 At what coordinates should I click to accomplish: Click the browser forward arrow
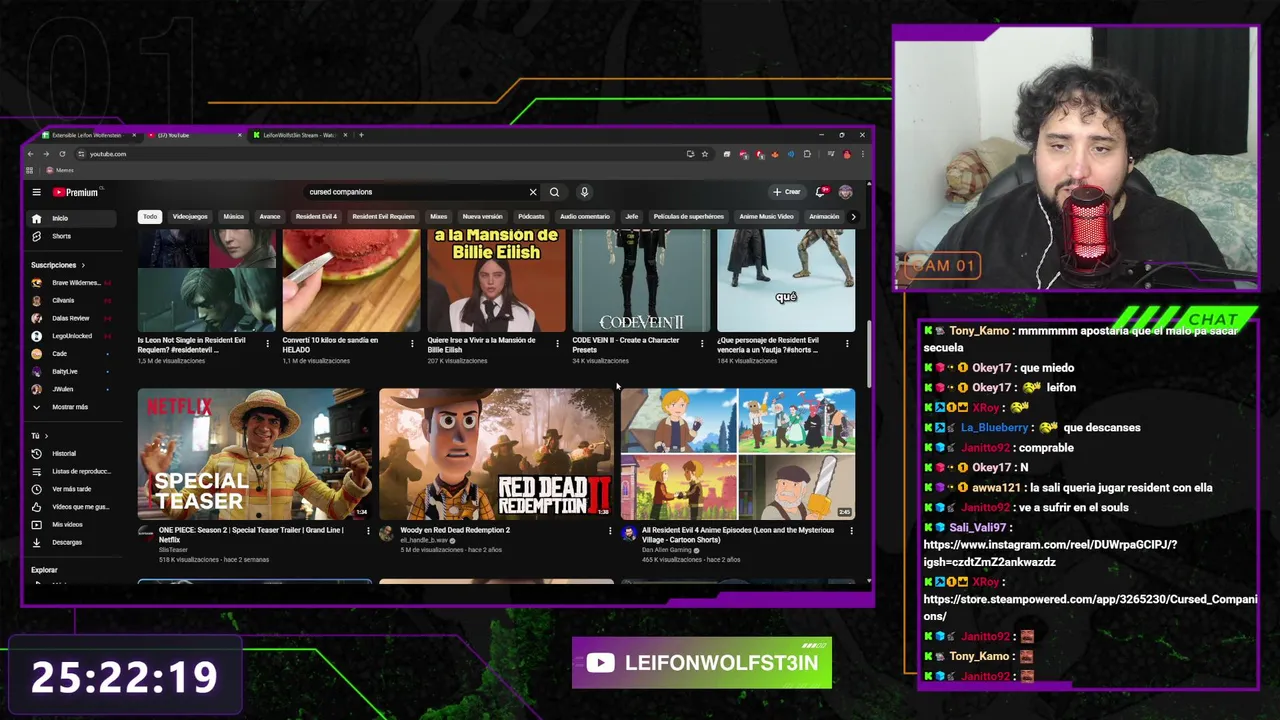(x=46, y=154)
